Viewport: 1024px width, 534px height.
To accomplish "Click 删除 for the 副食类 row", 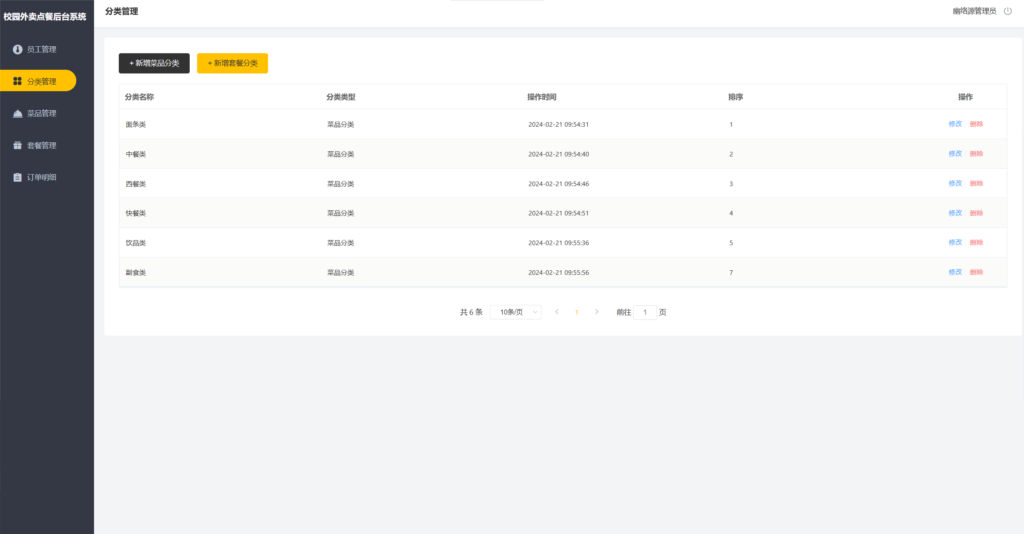I will point(976,272).
